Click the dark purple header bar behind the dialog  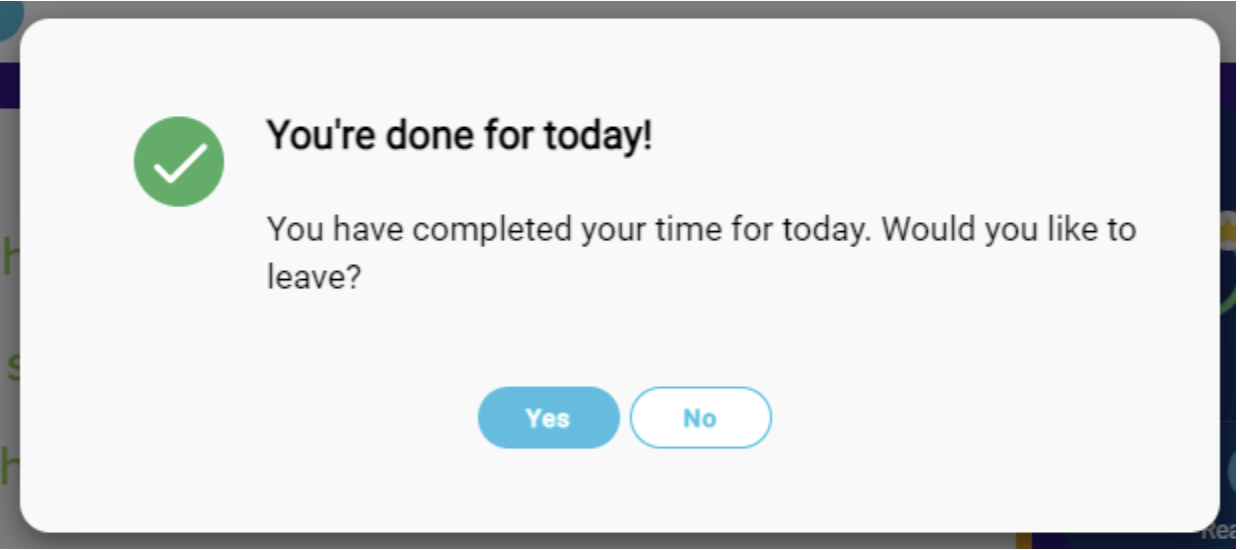point(10,85)
